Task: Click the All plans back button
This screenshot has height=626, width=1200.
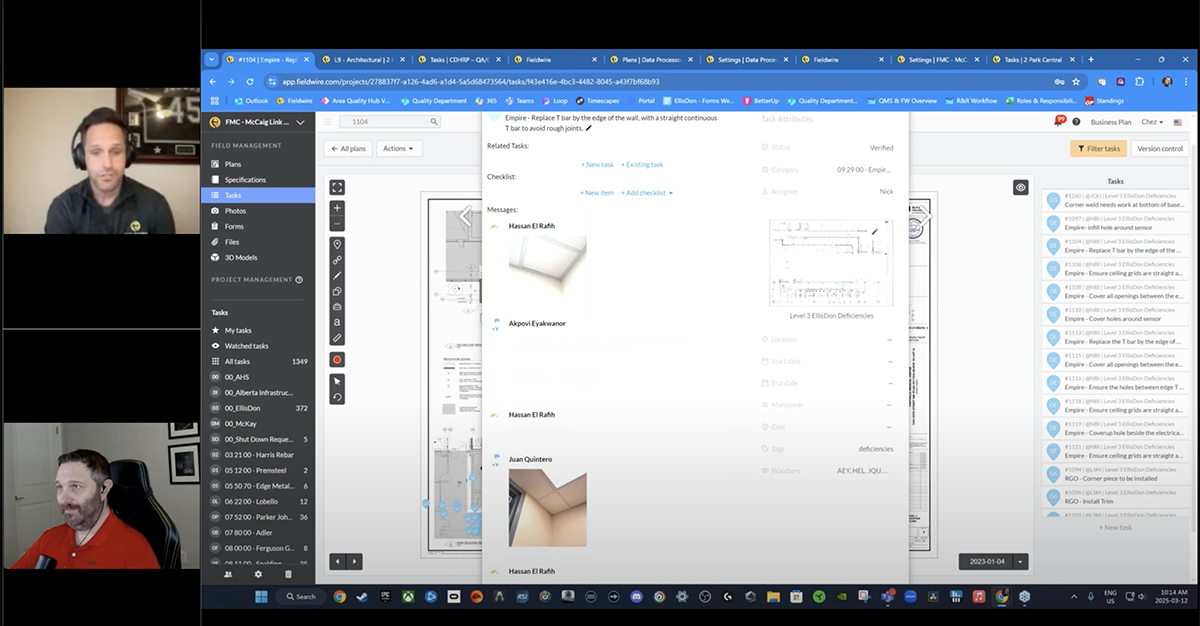Action: 347,148
